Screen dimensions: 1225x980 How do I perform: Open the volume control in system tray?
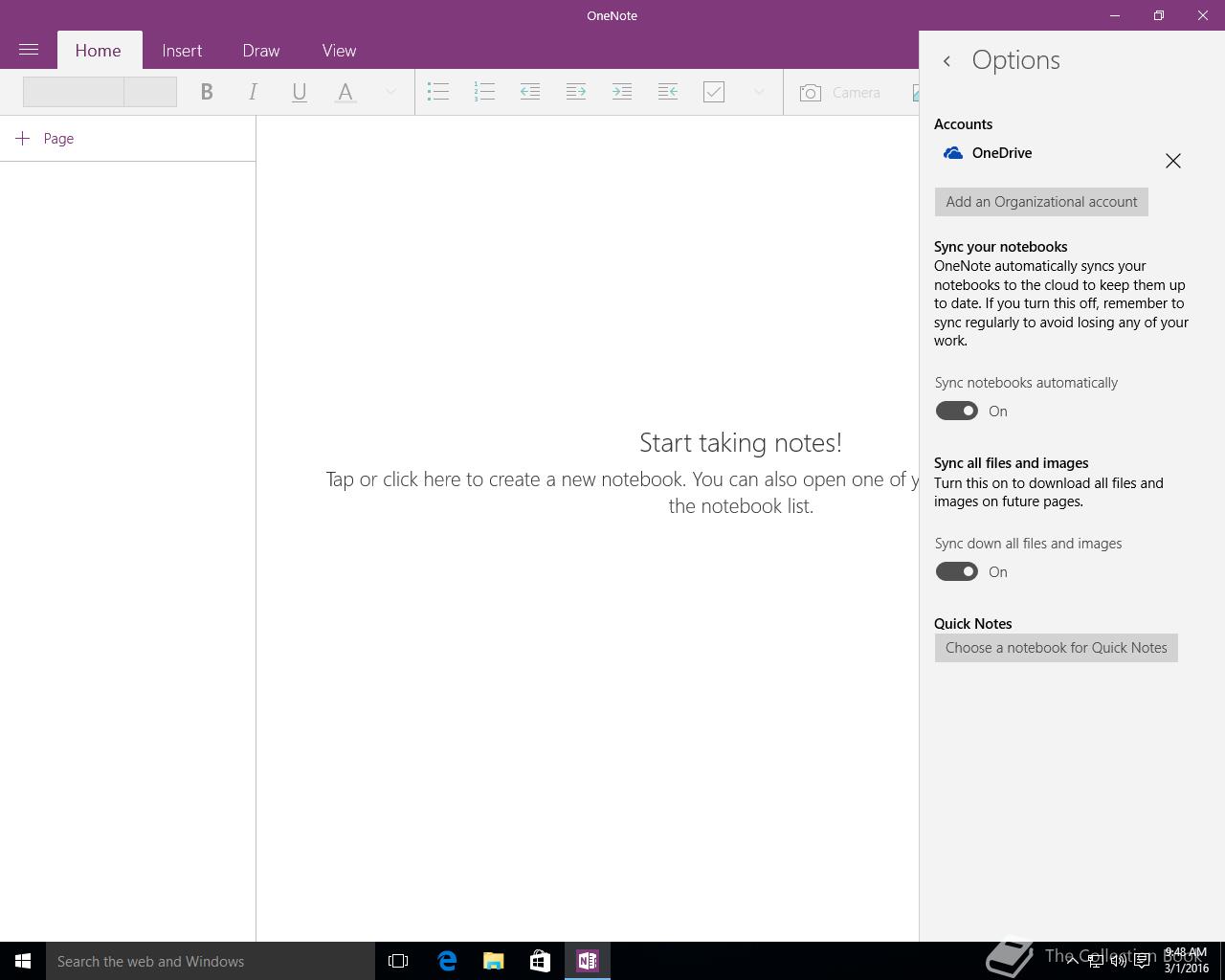click(1118, 961)
